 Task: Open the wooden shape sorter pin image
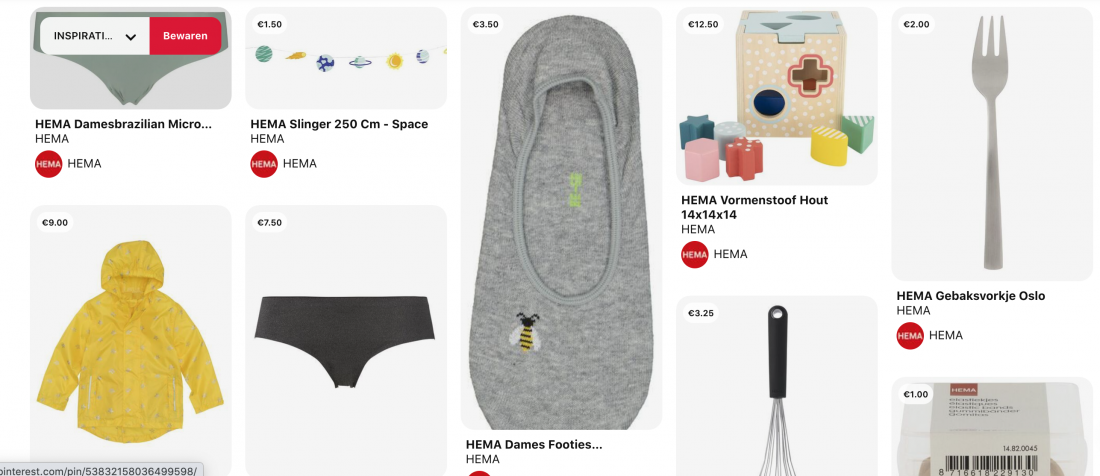pyautogui.click(x=777, y=96)
